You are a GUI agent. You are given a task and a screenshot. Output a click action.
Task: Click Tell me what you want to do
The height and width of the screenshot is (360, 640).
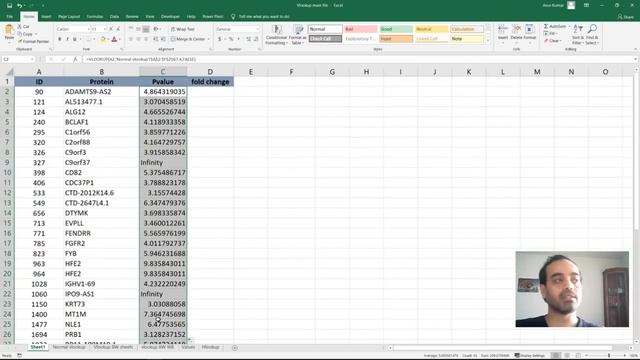click(264, 17)
